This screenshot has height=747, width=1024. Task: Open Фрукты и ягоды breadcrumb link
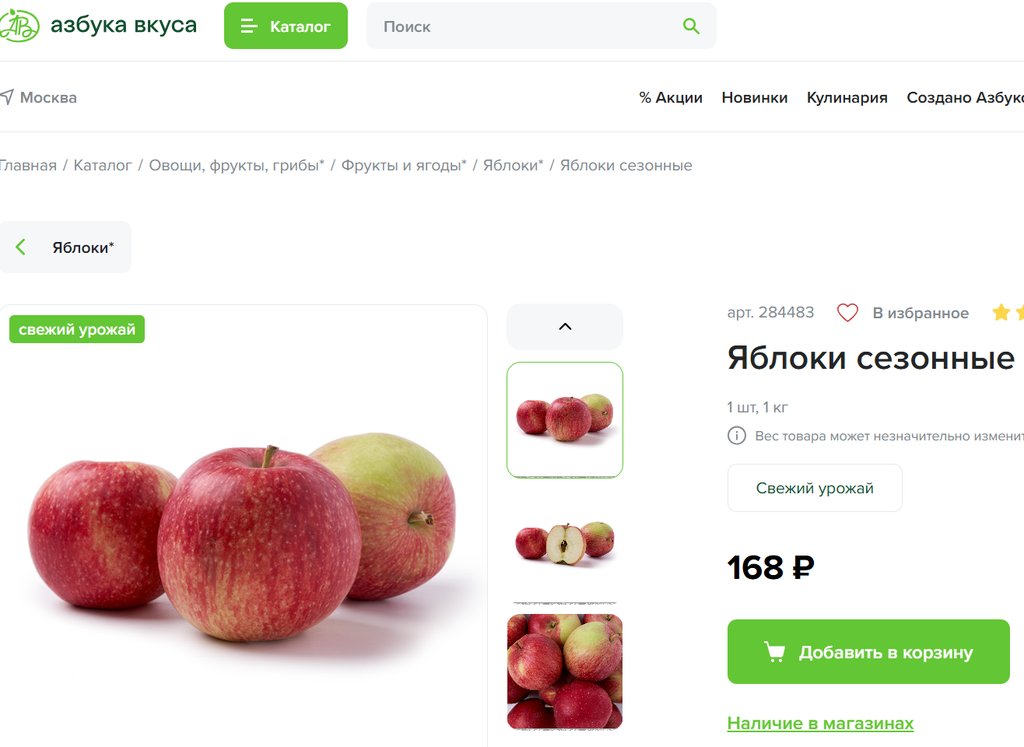(404, 165)
